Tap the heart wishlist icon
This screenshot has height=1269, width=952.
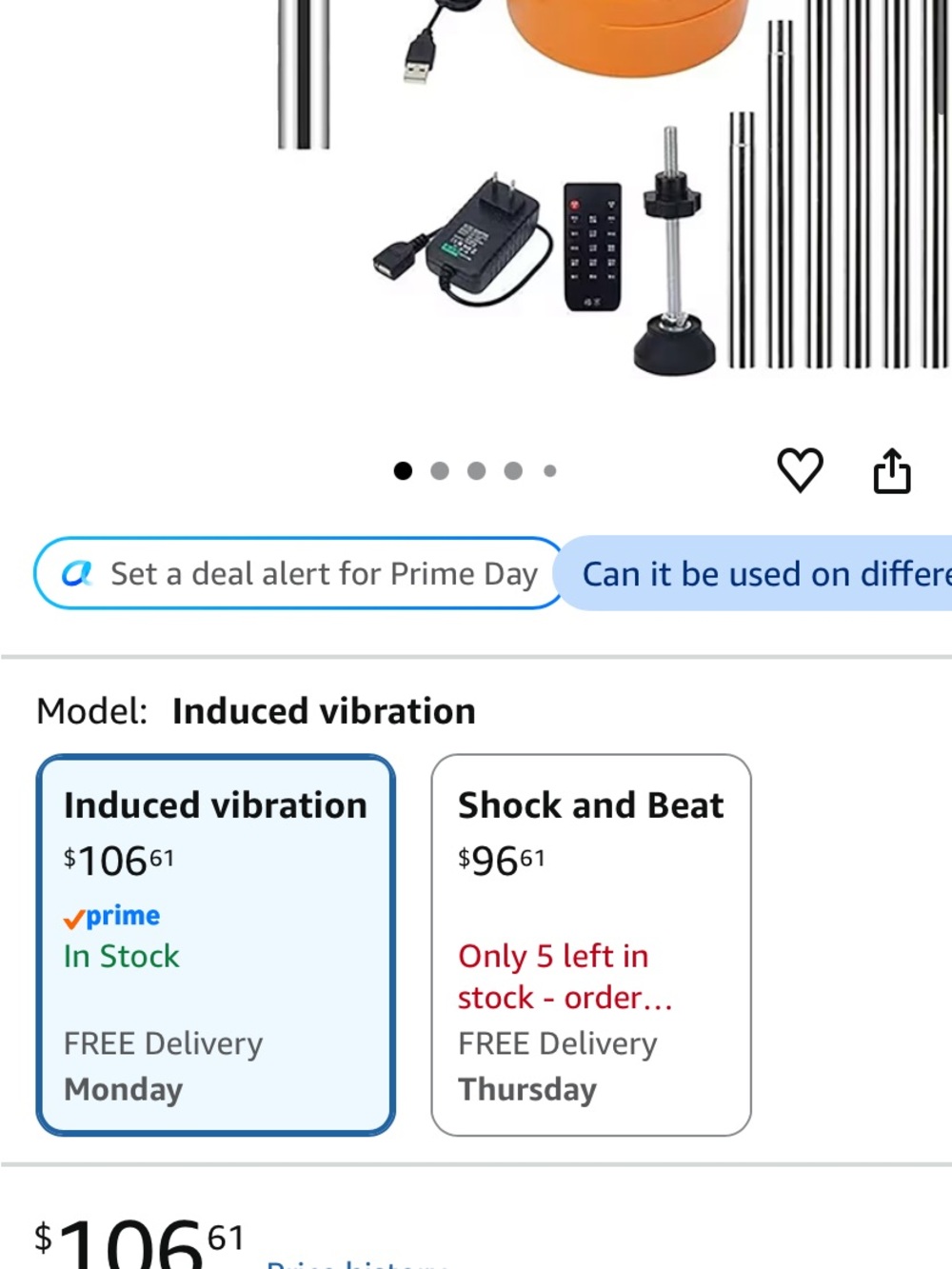pos(800,470)
